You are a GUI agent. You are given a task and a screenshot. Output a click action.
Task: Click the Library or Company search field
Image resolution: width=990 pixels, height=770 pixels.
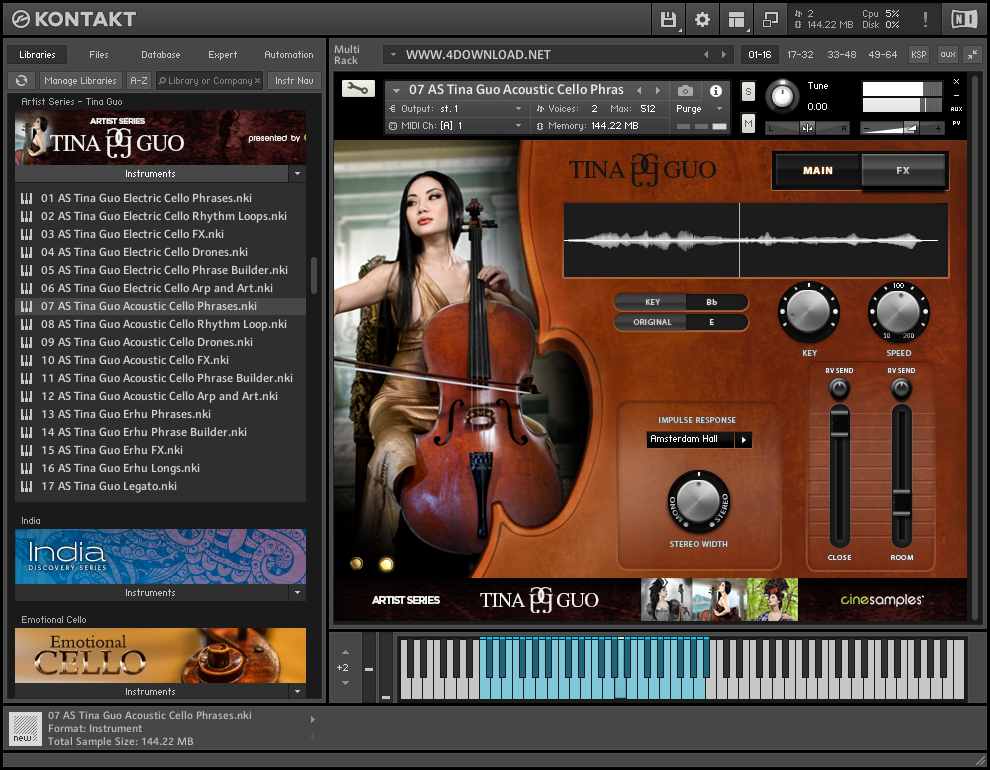point(208,81)
